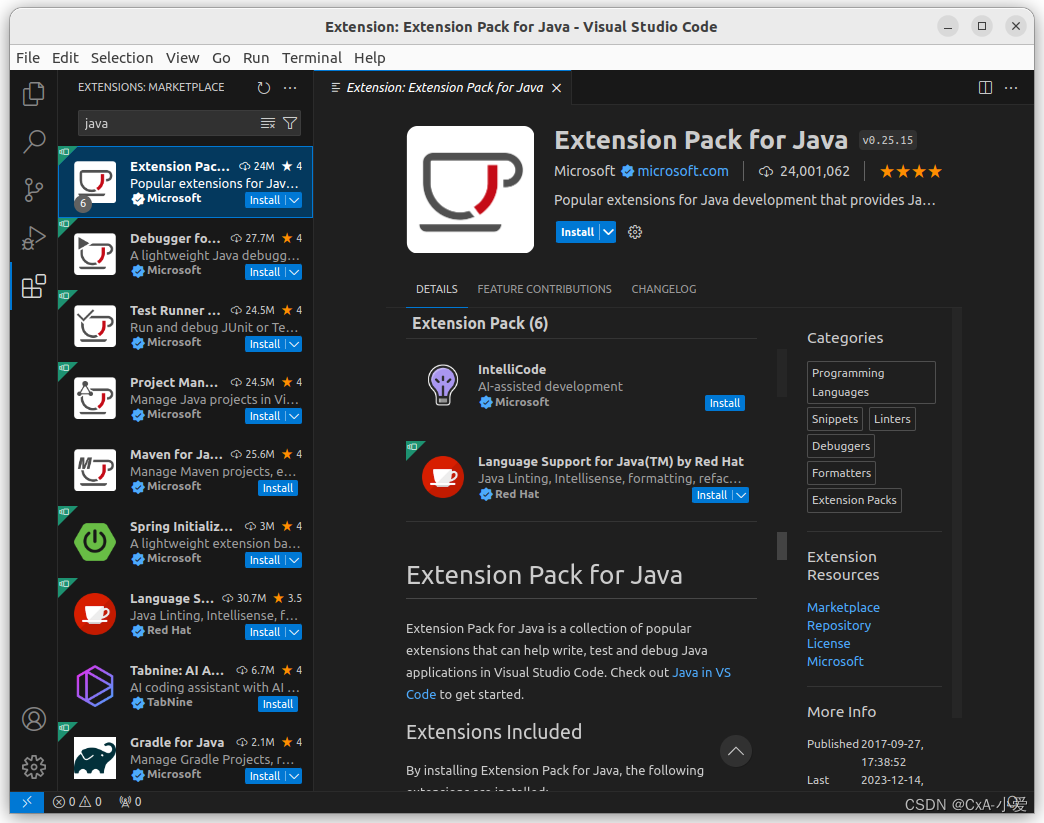This screenshot has width=1044, height=823.
Task: Open the Repository resource link
Action: [x=838, y=625]
